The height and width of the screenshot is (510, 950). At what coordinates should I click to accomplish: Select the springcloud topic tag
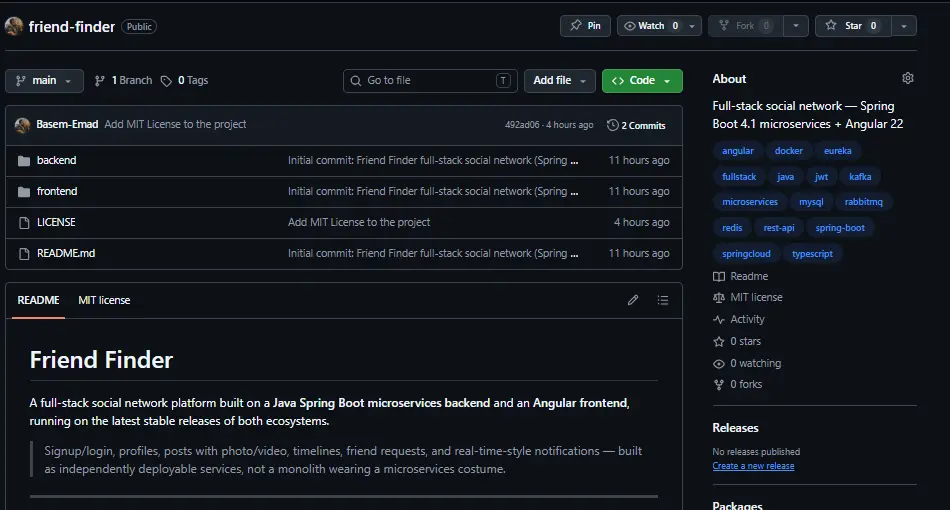coord(746,254)
